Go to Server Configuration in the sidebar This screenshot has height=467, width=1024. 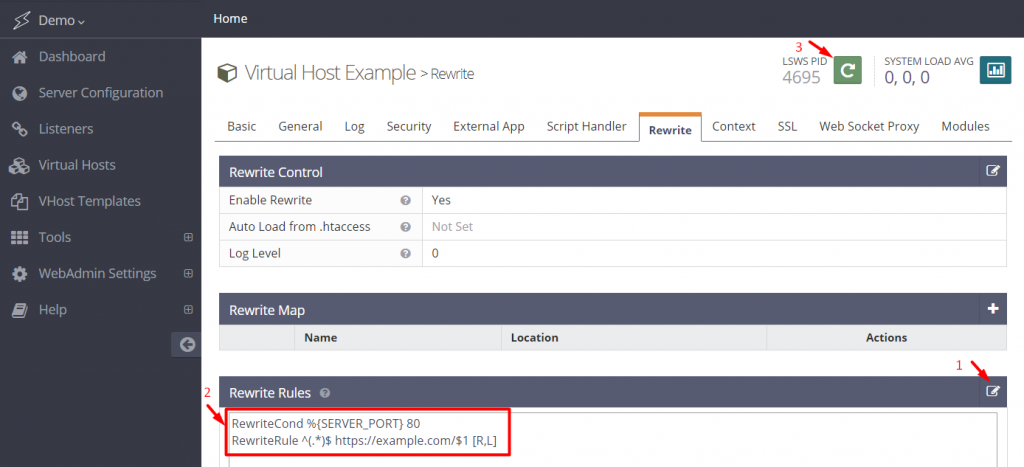[x=100, y=93]
